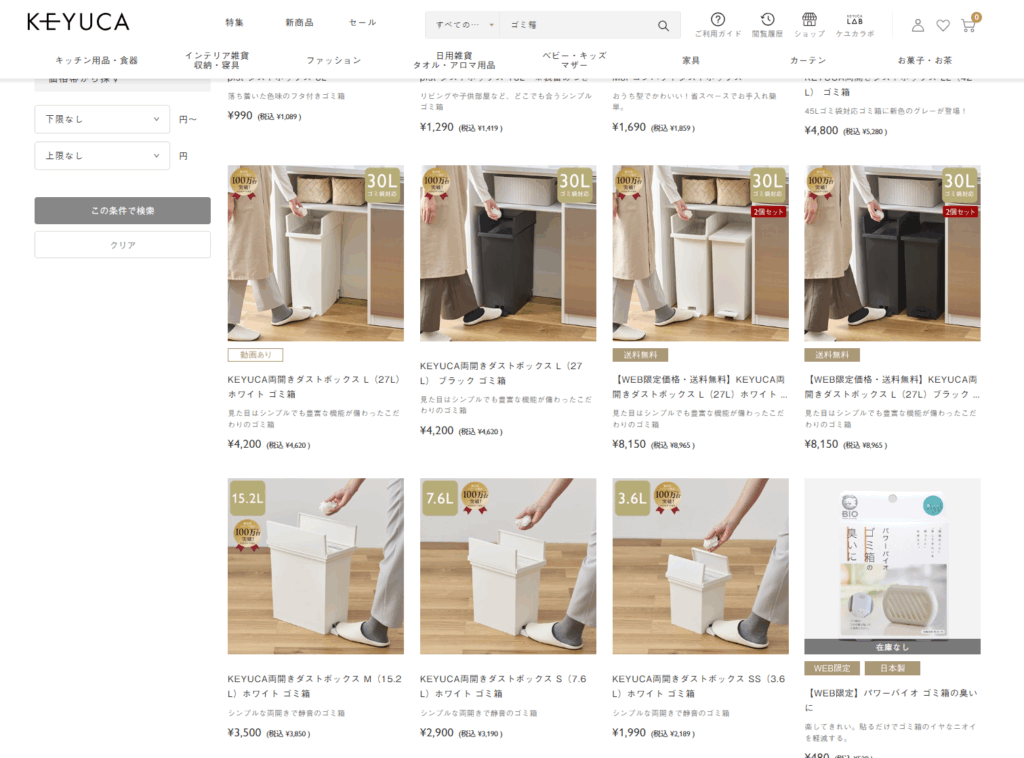Open the account person icon

(x=916, y=25)
